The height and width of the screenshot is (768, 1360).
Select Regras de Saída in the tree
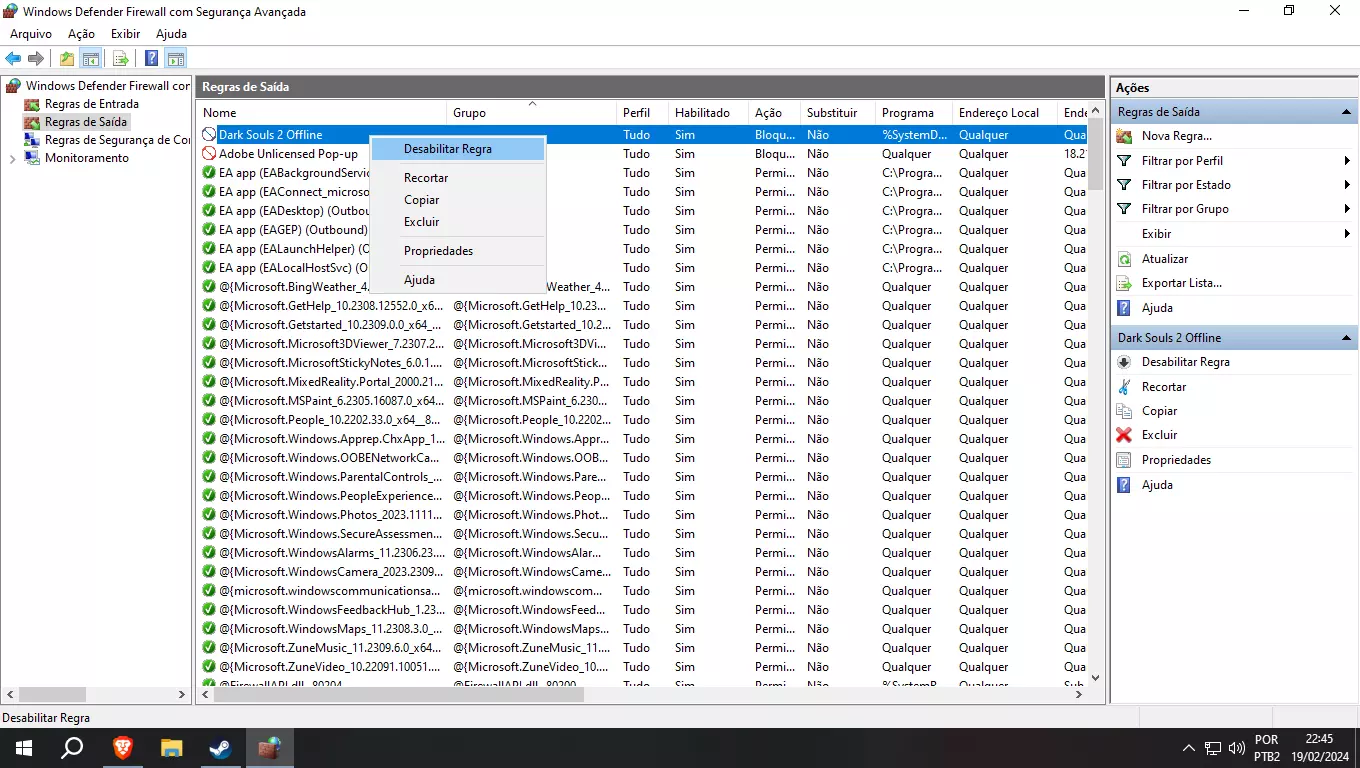[x=86, y=122]
